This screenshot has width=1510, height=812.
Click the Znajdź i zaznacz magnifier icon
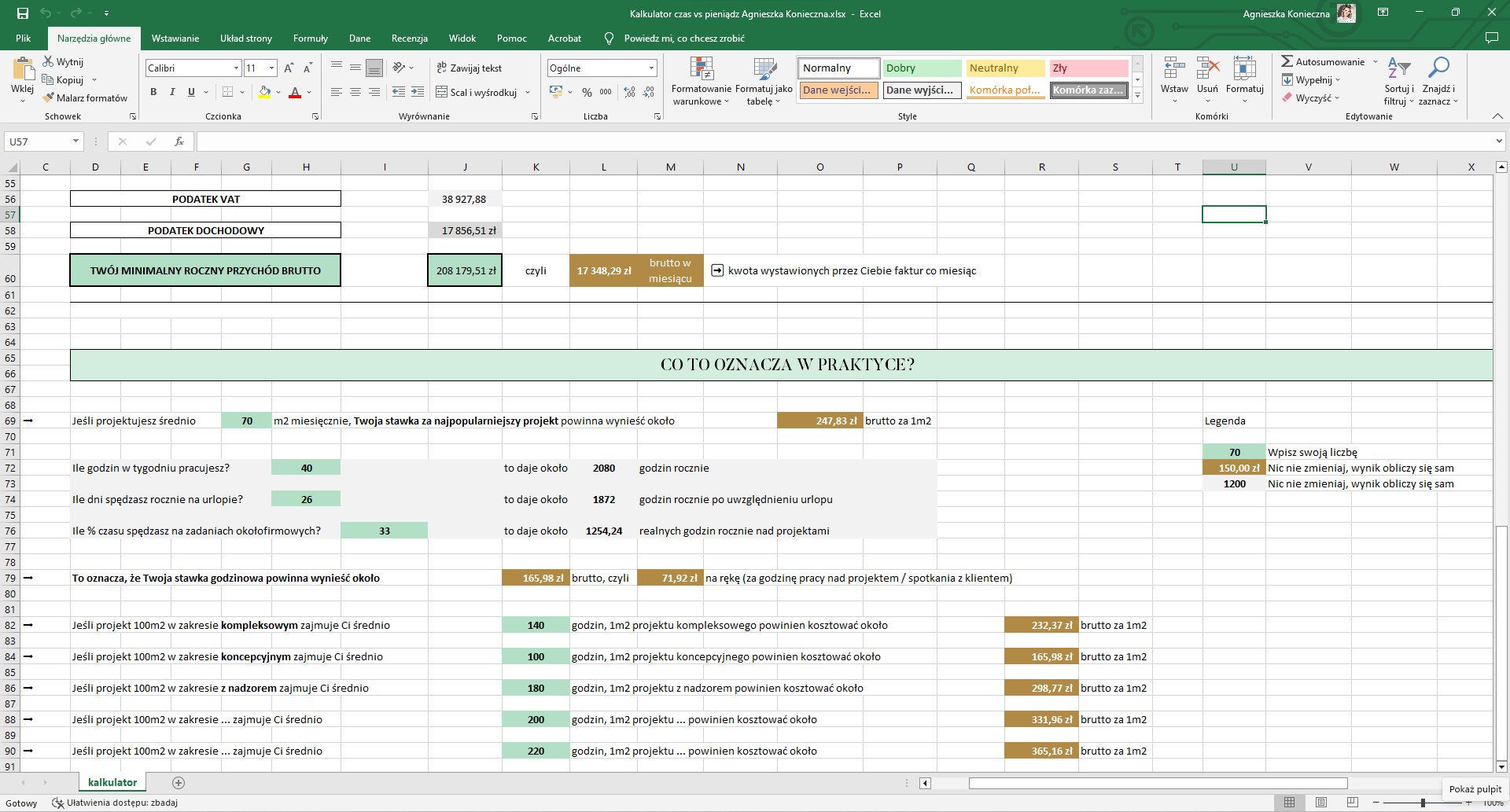click(1438, 69)
